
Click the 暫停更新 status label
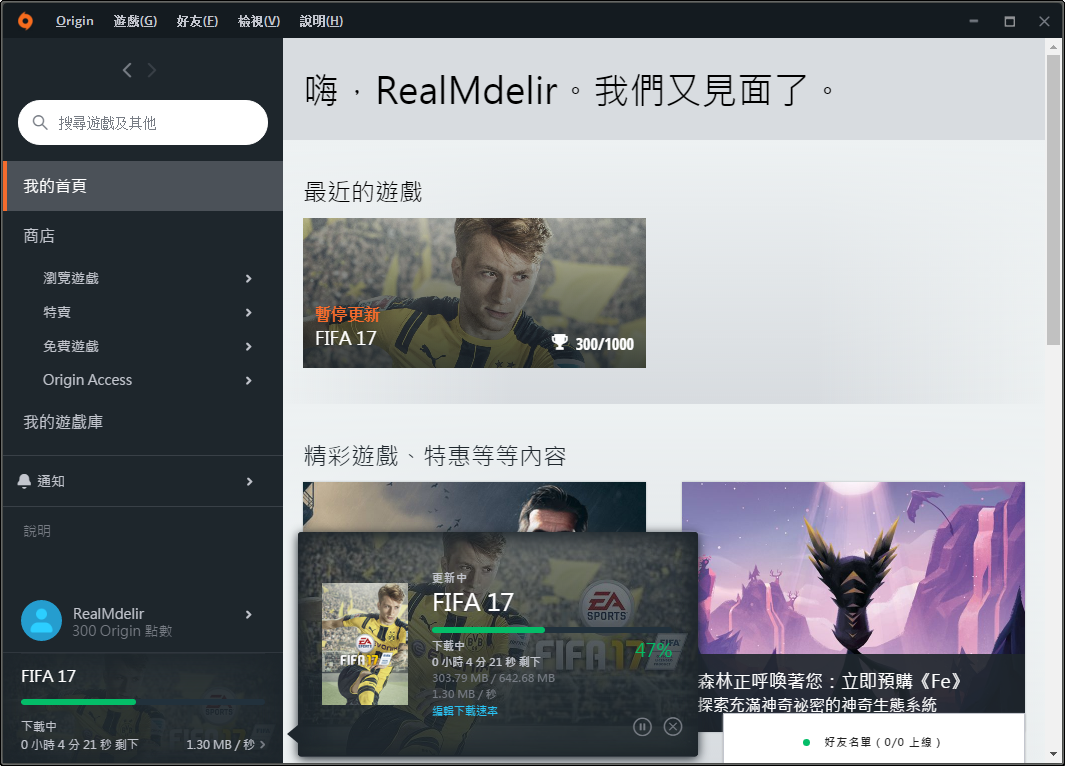[347, 314]
